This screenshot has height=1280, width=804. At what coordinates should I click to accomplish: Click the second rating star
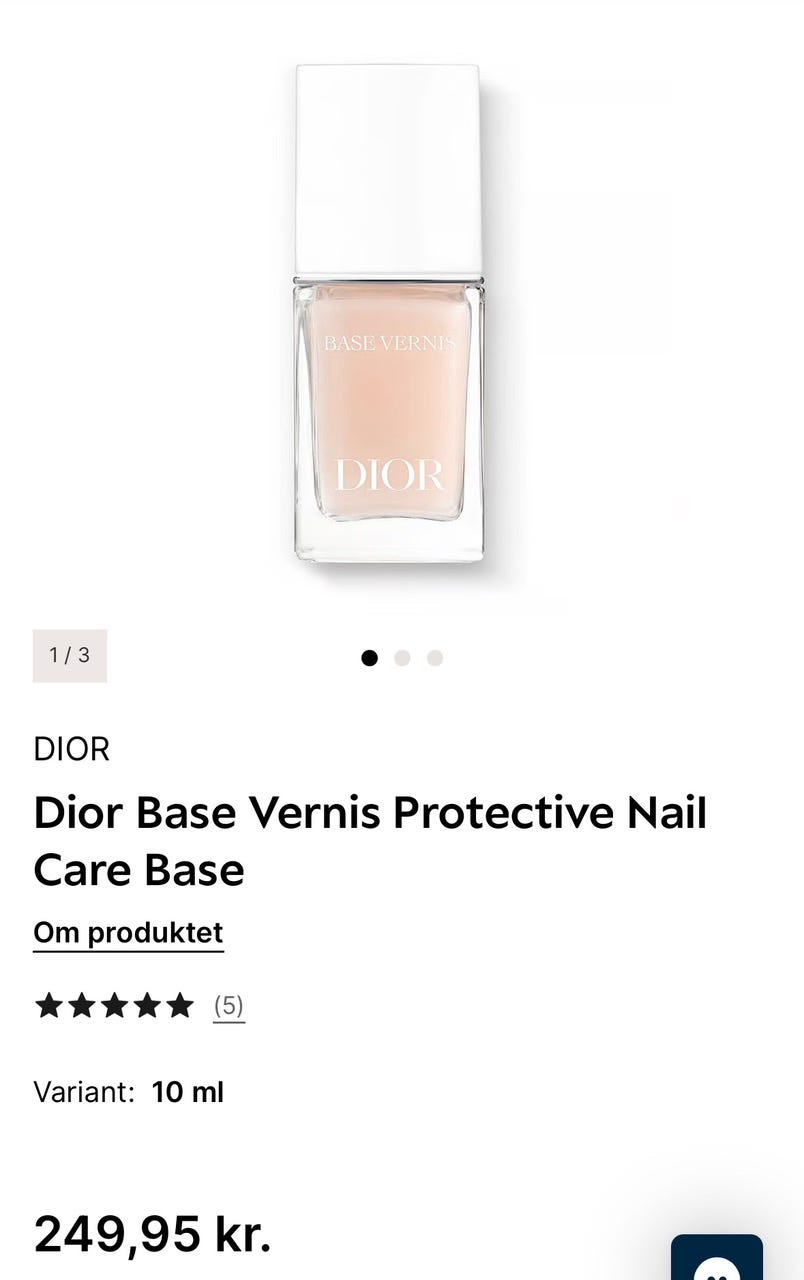[x=82, y=1005]
